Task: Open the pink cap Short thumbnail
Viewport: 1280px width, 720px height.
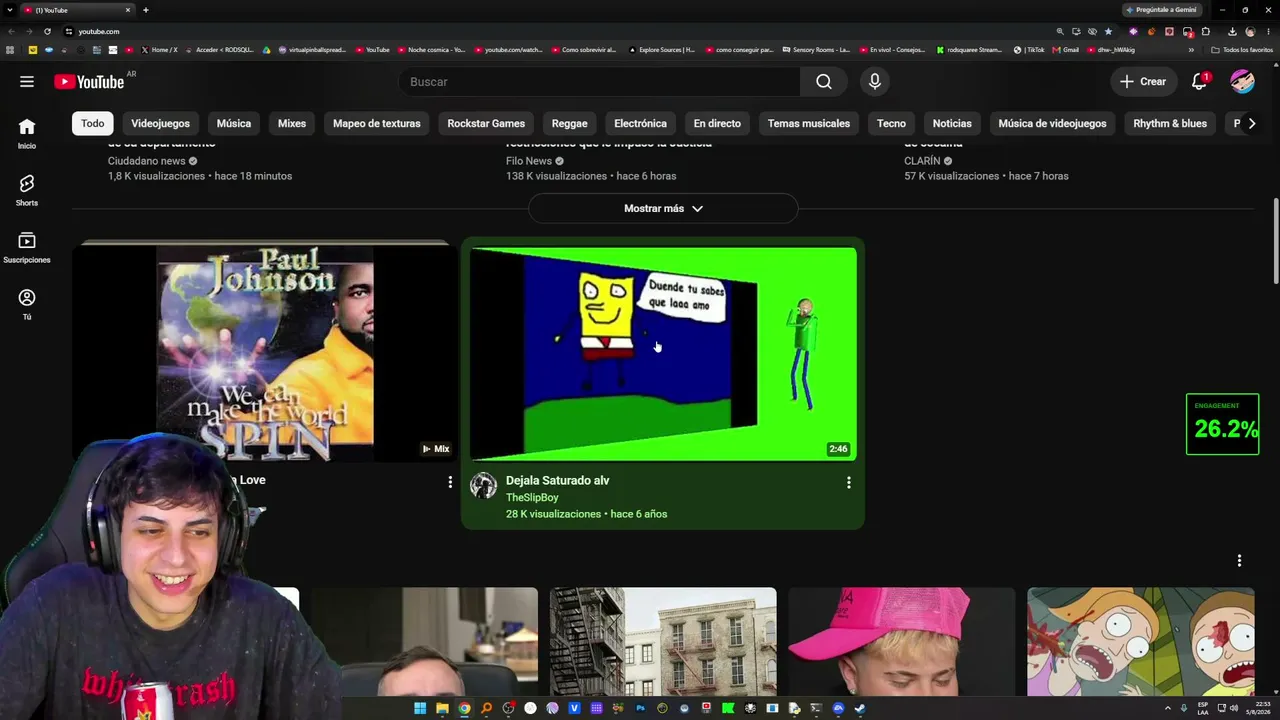Action: tap(901, 641)
